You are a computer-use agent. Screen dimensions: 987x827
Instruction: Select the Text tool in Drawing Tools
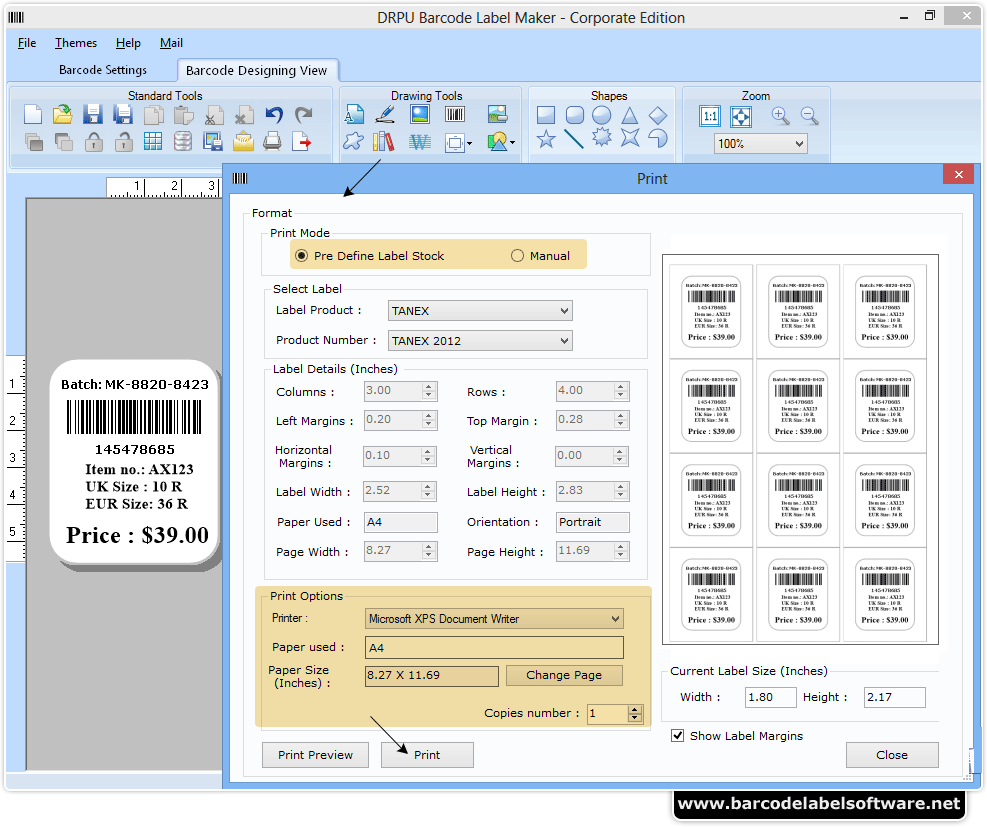click(x=353, y=113)
